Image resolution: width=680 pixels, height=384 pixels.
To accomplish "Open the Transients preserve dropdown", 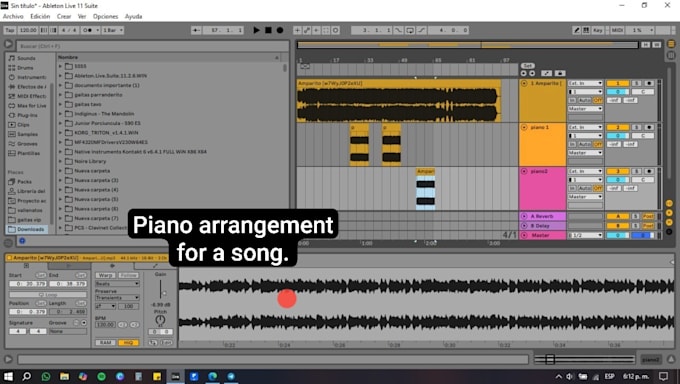I will point(117,298).
